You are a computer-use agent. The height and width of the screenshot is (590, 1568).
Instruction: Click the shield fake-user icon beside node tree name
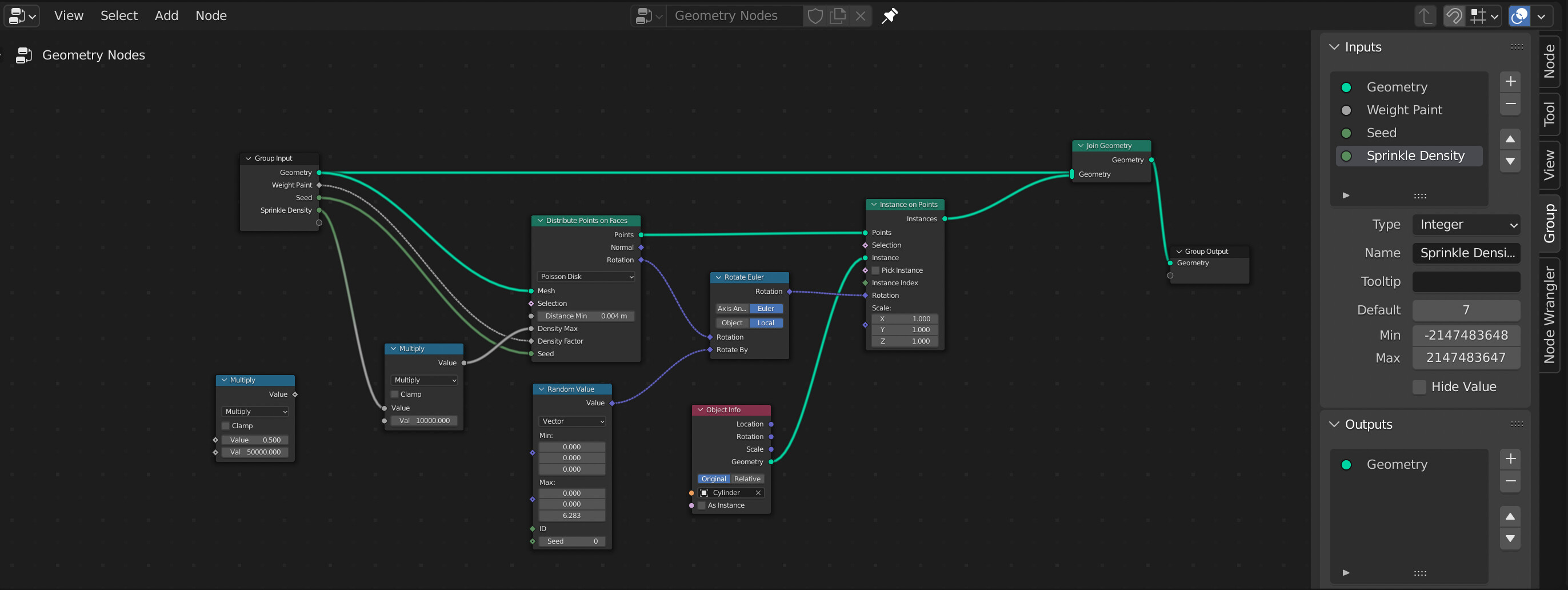(x=815, y=16)
